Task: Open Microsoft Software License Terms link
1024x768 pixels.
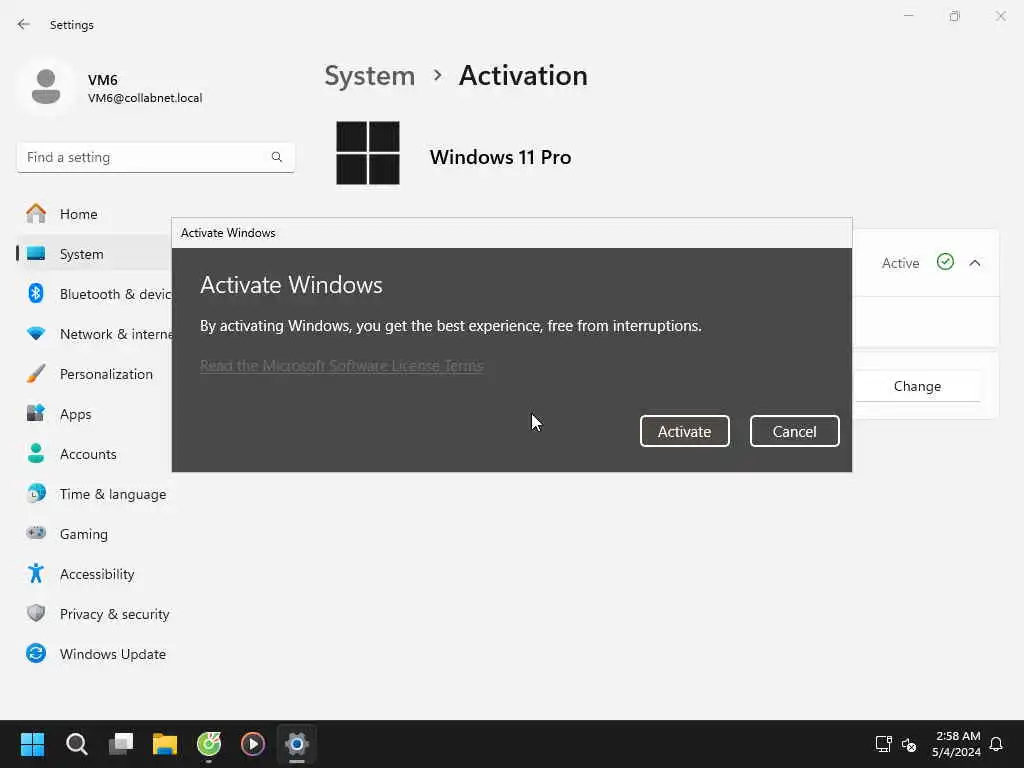Action: coord(342,366)
